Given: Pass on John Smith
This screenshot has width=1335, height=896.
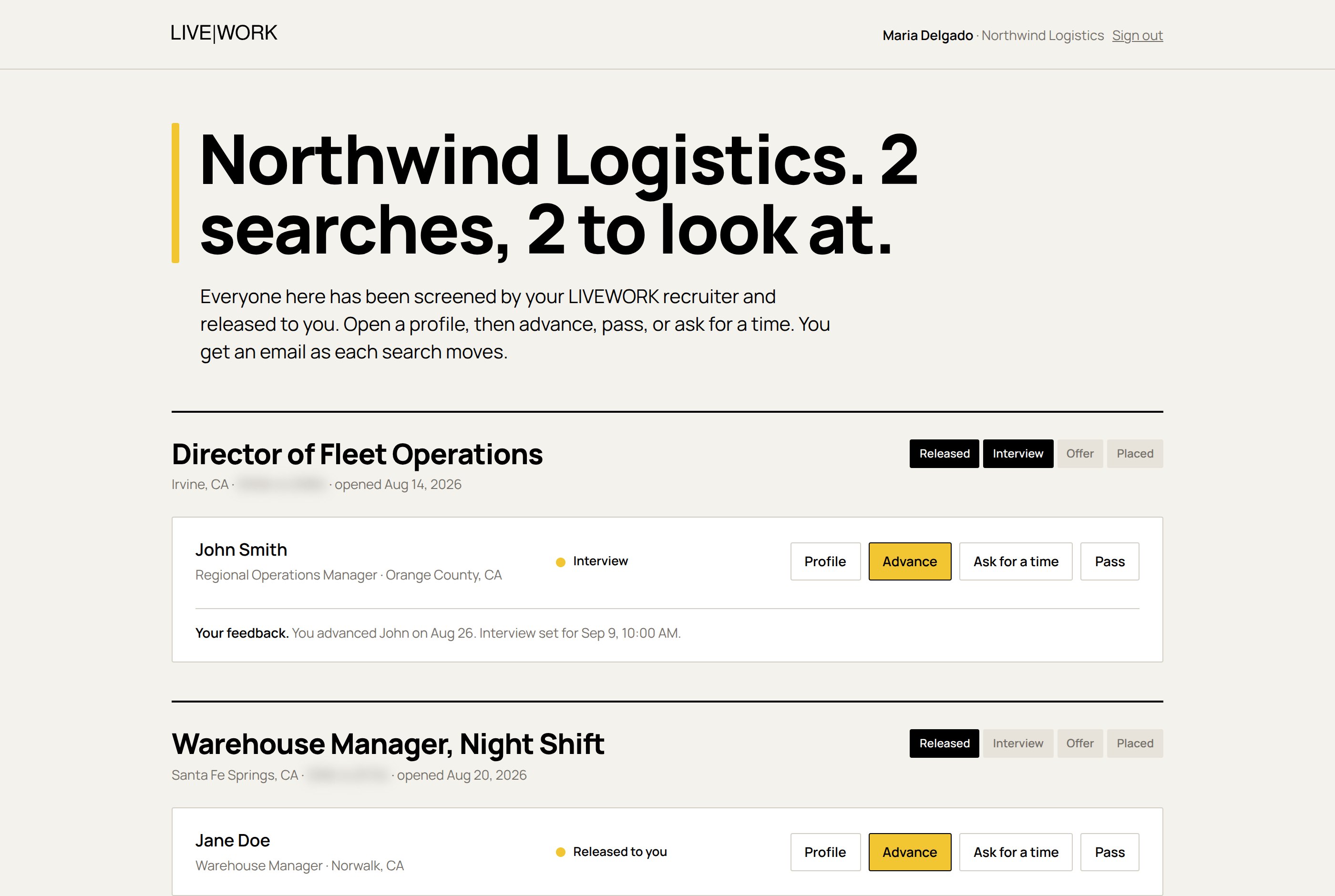Looking at the screenshot, I should pyautogui.click(x=1109, y=561).
